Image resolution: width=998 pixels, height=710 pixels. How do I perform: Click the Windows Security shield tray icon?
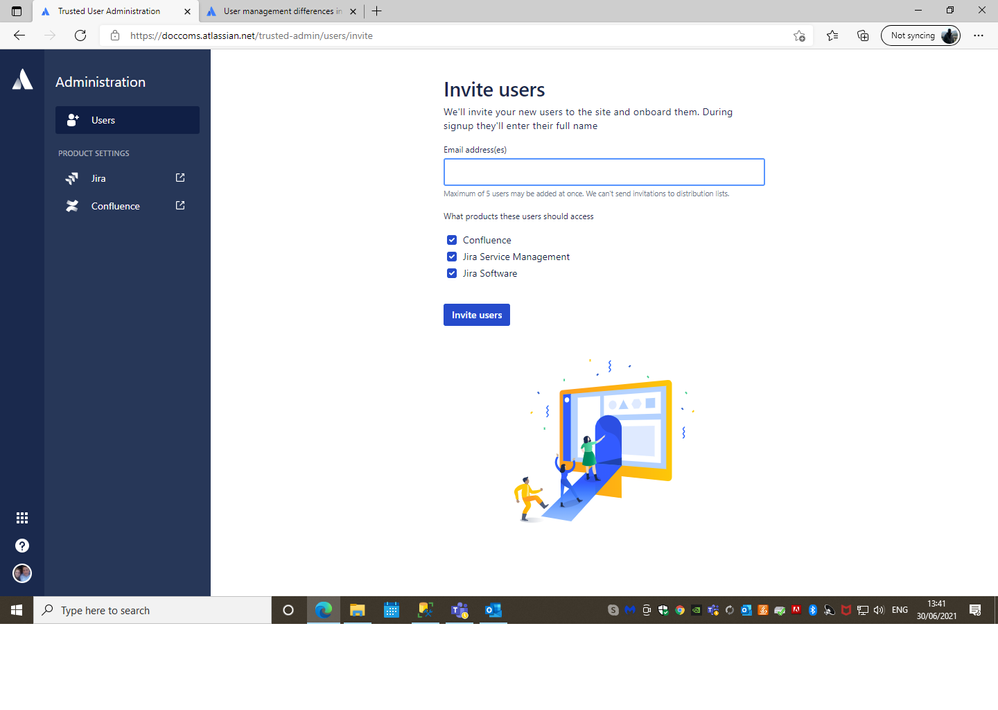pyautogui.click(x=663, y=610)
